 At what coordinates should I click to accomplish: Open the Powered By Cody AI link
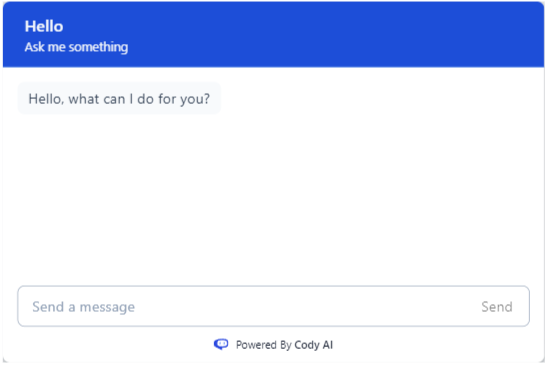pos(273,344)
